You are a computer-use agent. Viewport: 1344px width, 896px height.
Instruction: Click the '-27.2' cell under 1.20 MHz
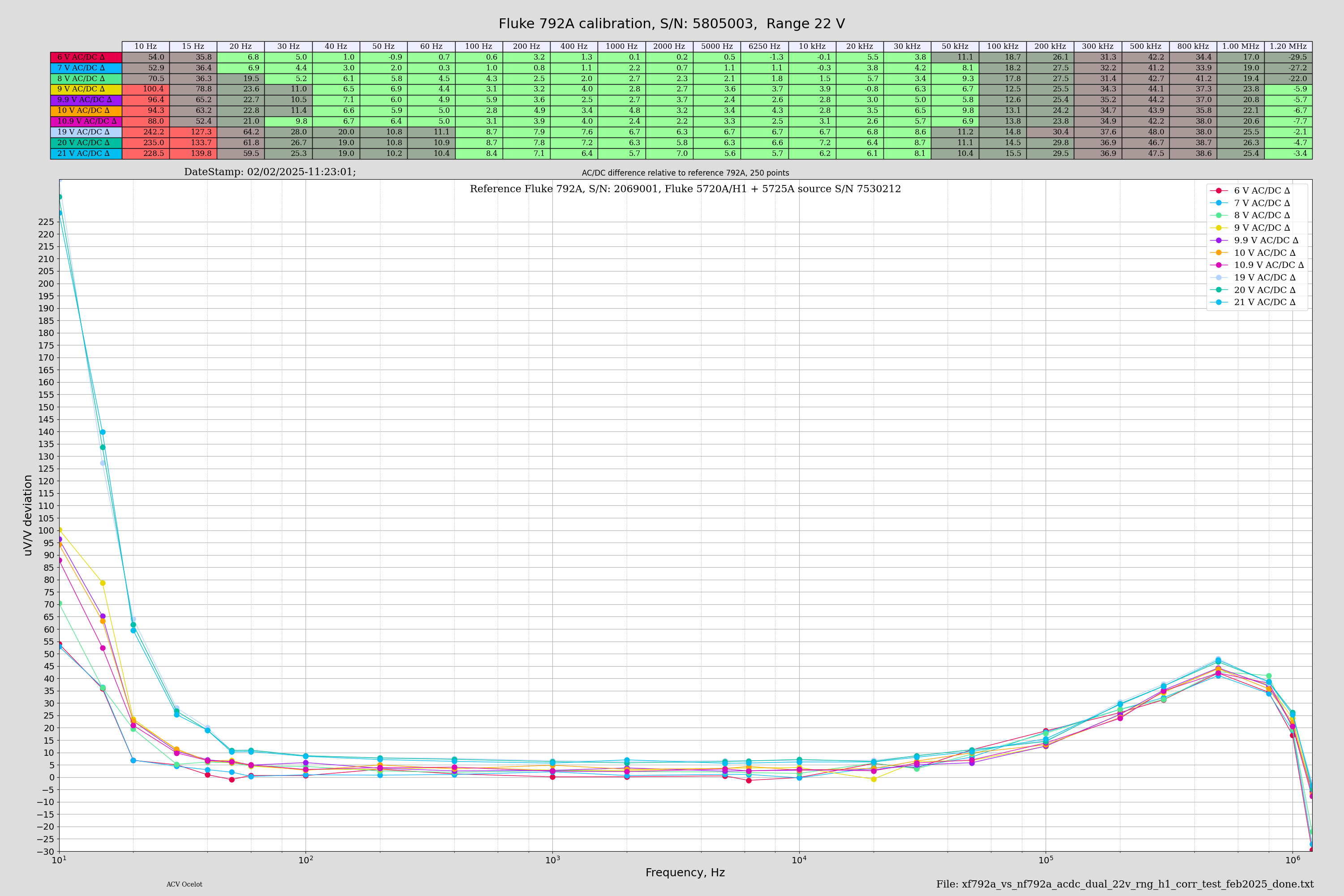click(1288, 68)
